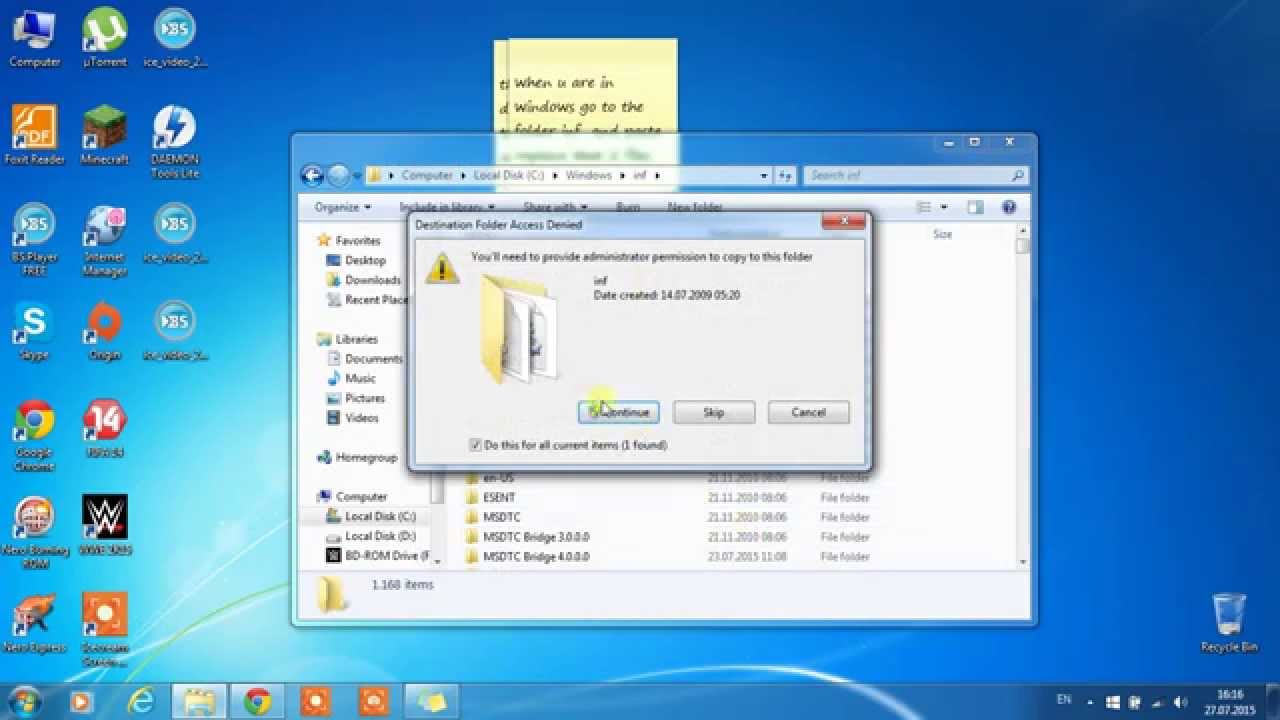
Task: Open the Documents library
Action: coord(373,358)
